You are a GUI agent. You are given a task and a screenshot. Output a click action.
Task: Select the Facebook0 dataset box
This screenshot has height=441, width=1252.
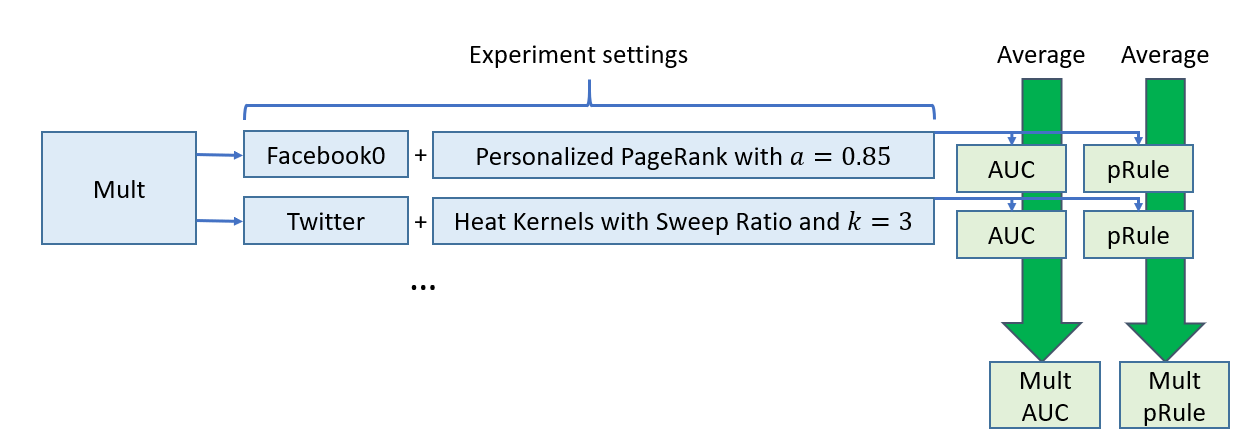pyautogui.click(x=326, y=156)
